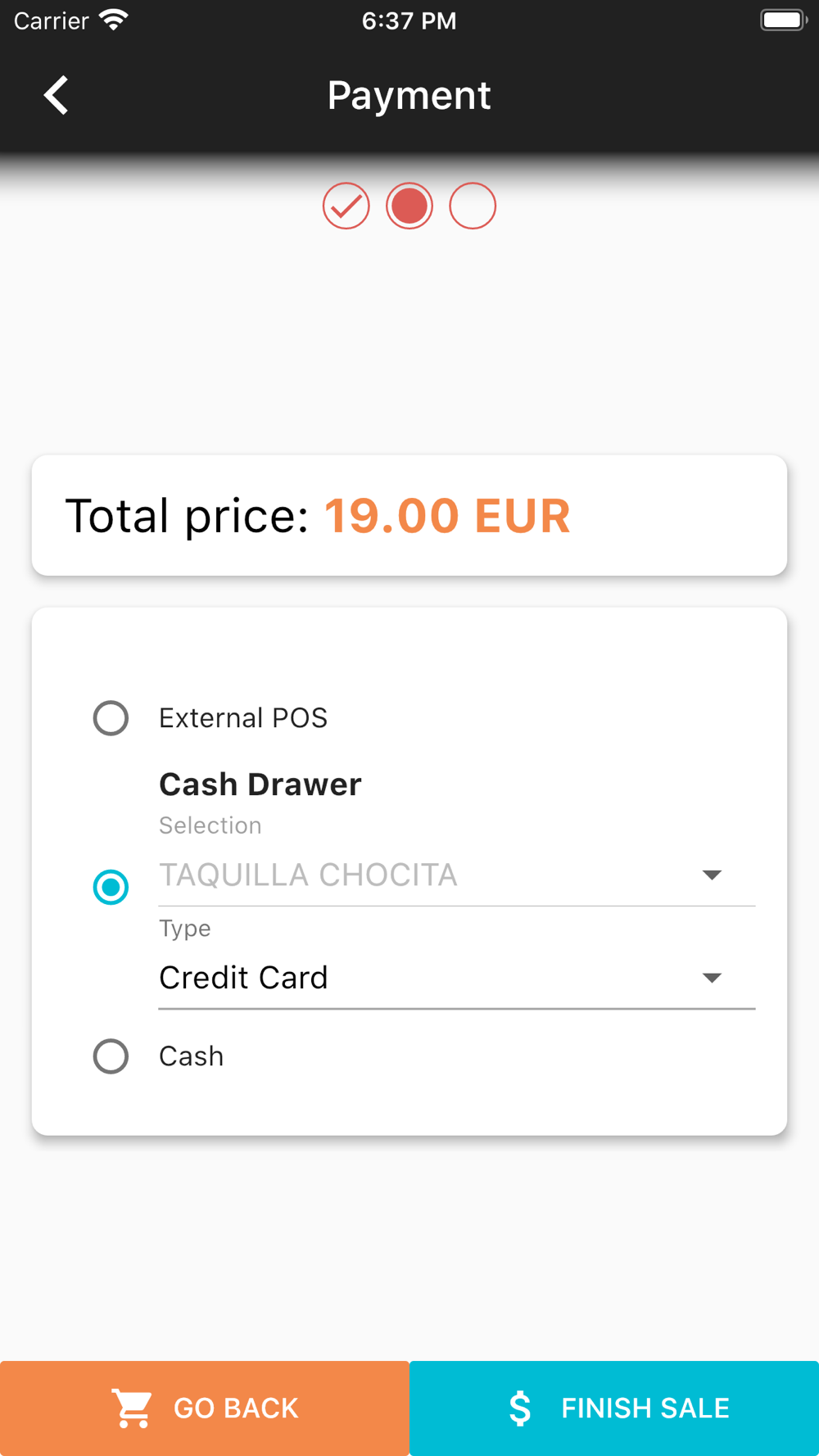Tap the 19.00 EUR total price
Image resolution: width=819 pixels, height=1456 pixels.
447,516
